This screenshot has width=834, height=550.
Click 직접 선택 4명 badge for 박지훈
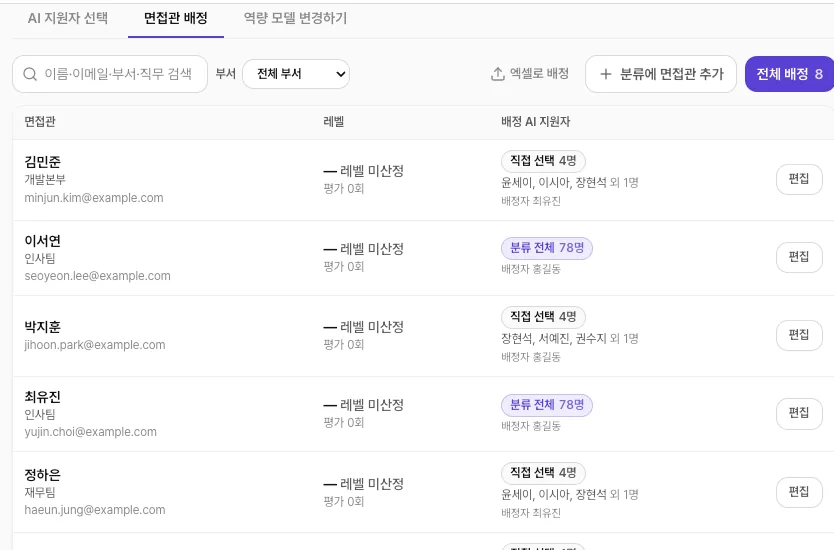coord(543,317)
